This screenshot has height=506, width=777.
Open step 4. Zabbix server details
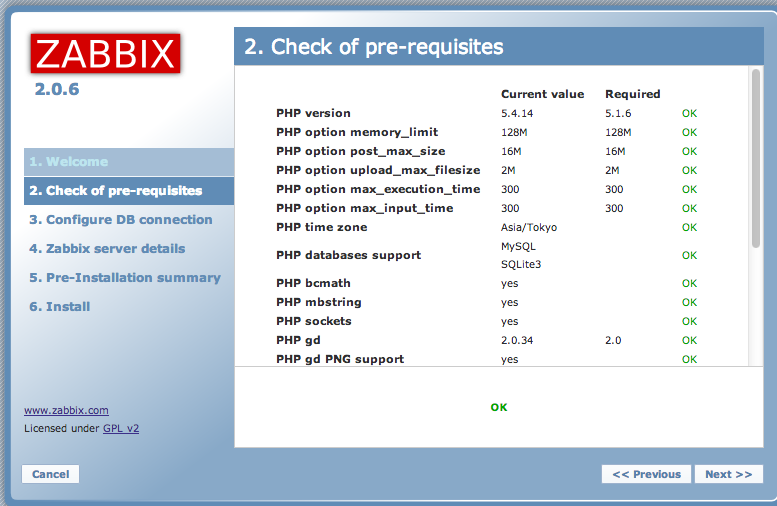pyautogui.click(x=107, y=248)
